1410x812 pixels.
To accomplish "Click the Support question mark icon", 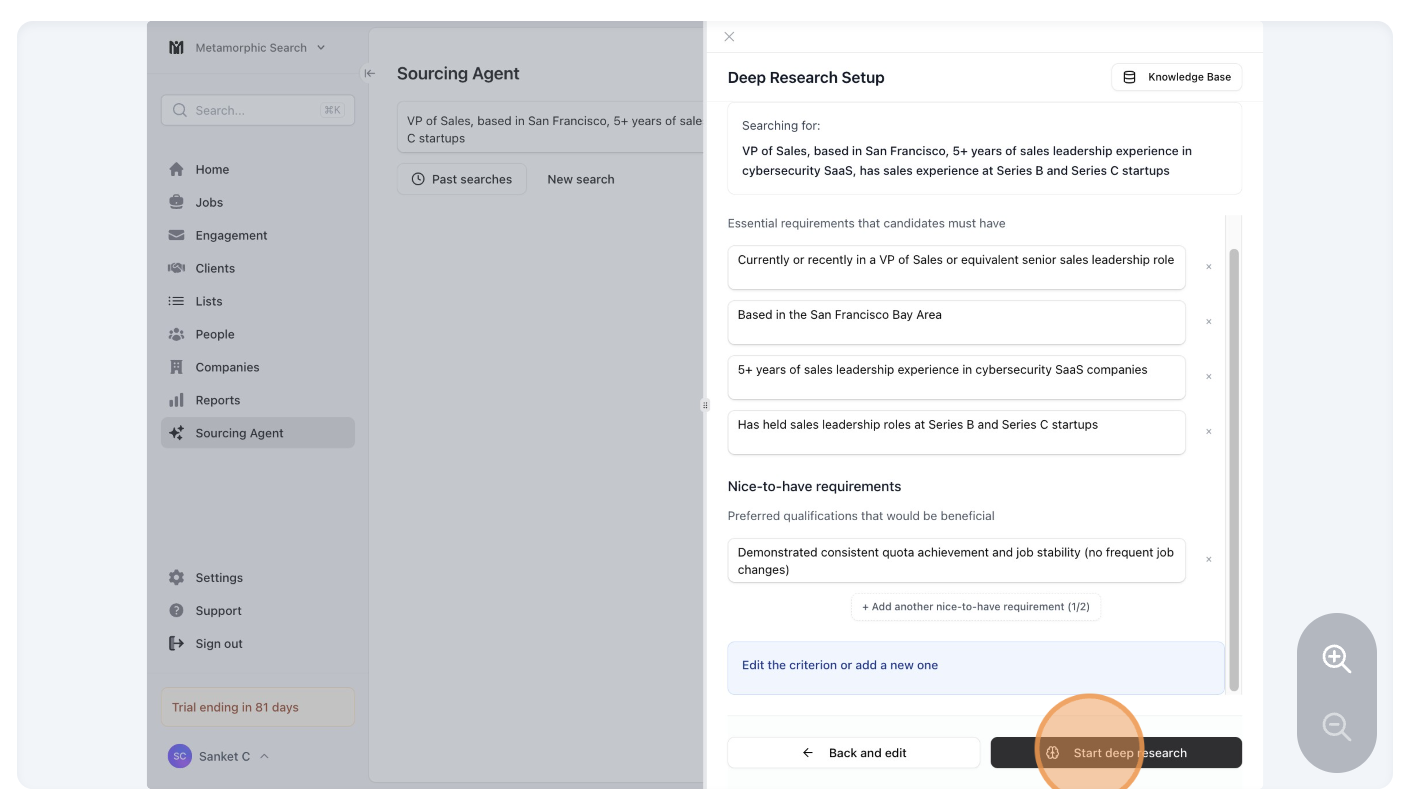I will coord(176,610).
